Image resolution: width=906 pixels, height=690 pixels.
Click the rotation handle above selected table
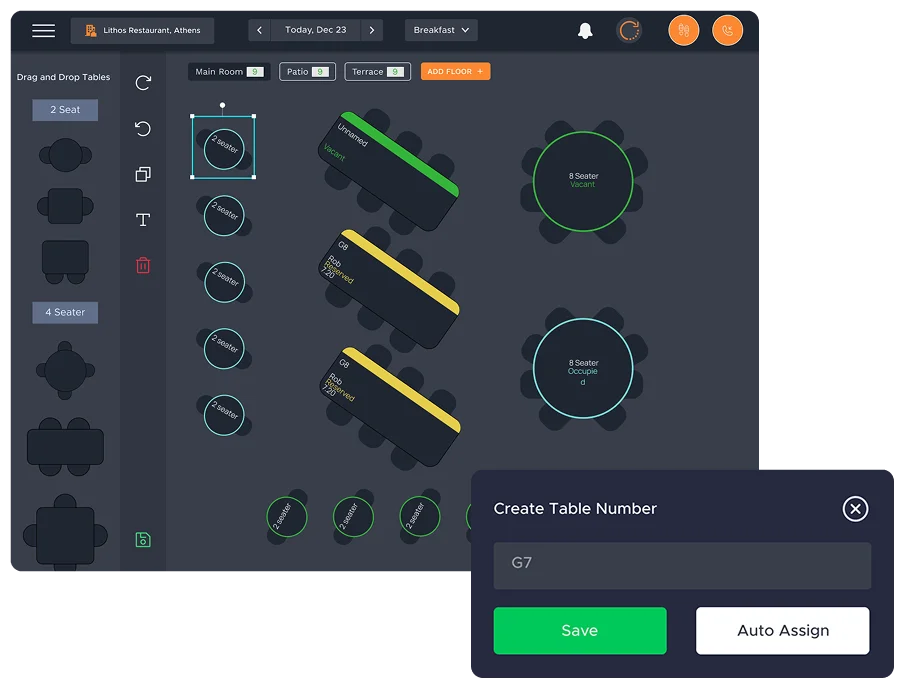(222, 105)
